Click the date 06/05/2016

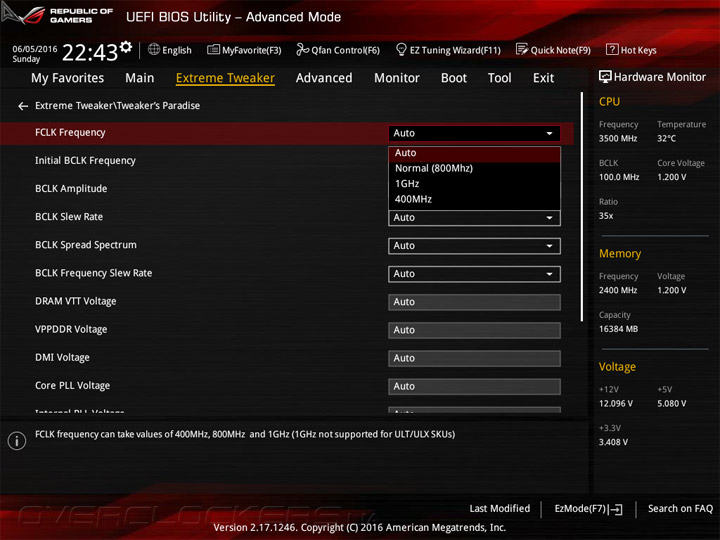[x=35, y=49]
